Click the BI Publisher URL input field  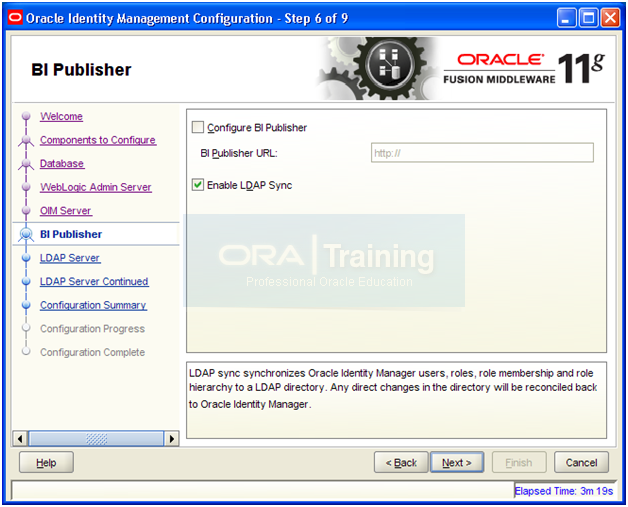click(x=482, y=153)
